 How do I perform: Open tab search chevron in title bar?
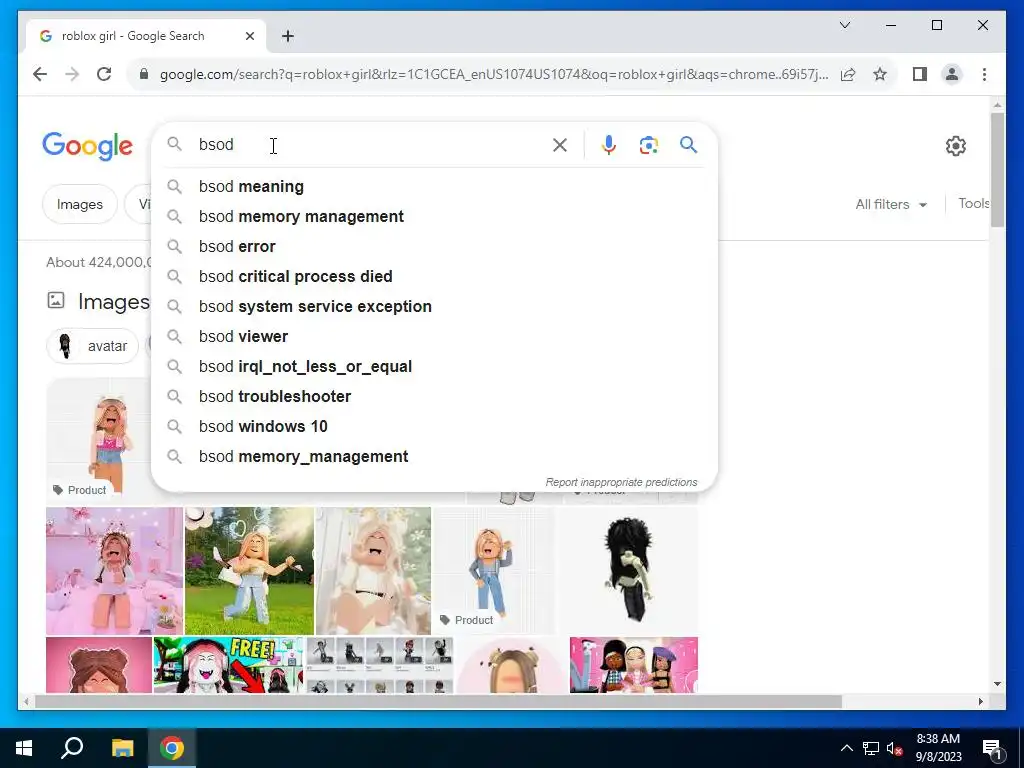click(844, 25)
